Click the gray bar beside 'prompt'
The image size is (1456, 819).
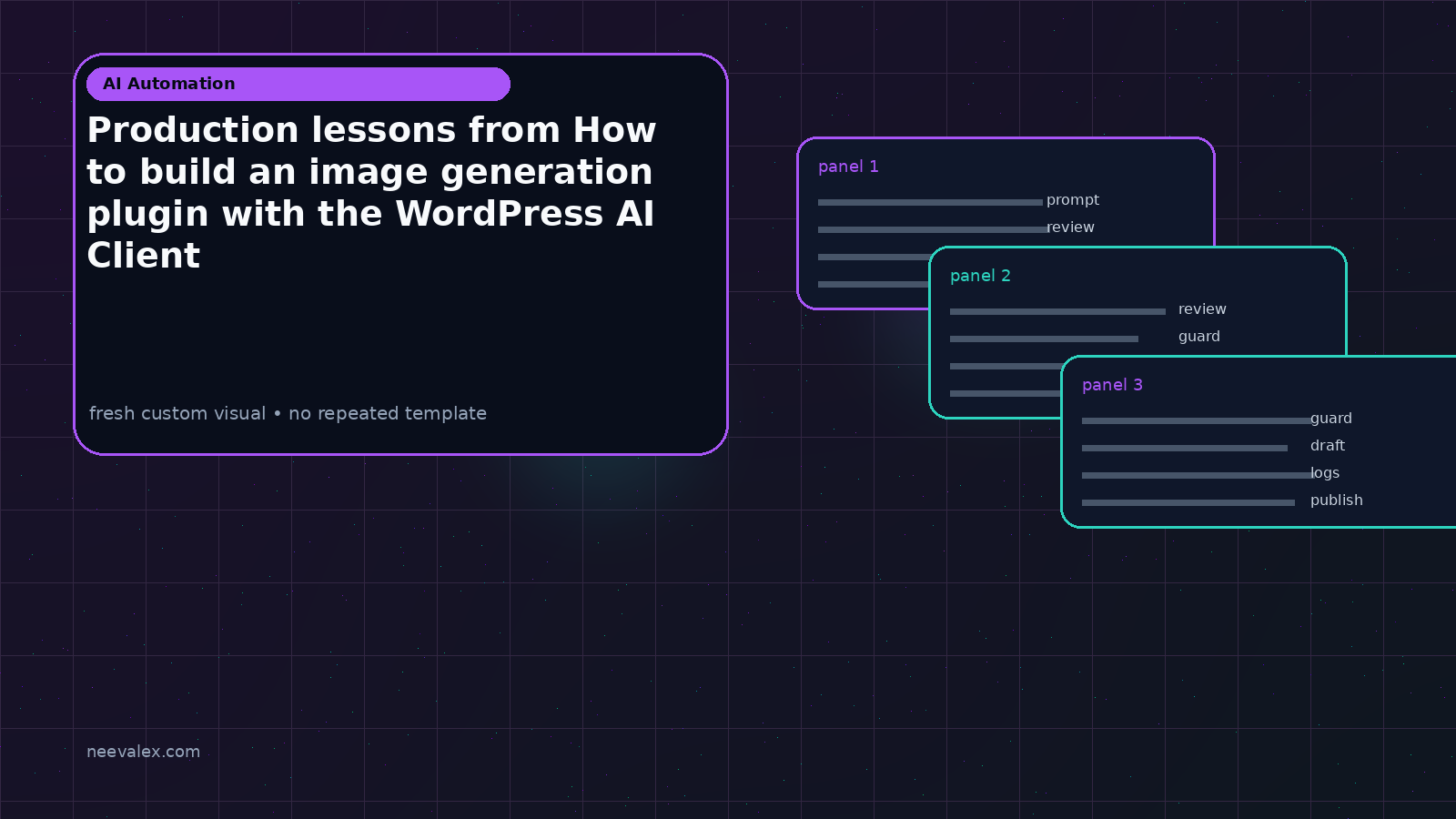(x=930, y=202)
